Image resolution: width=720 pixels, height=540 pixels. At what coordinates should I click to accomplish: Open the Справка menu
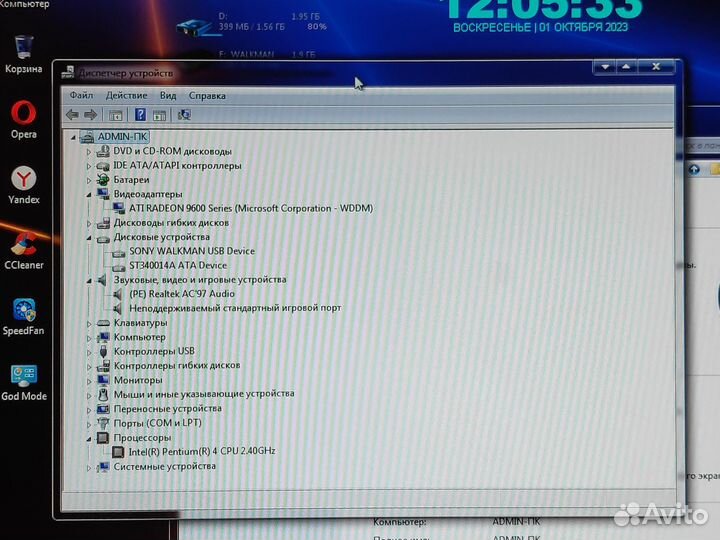point(207,96)
